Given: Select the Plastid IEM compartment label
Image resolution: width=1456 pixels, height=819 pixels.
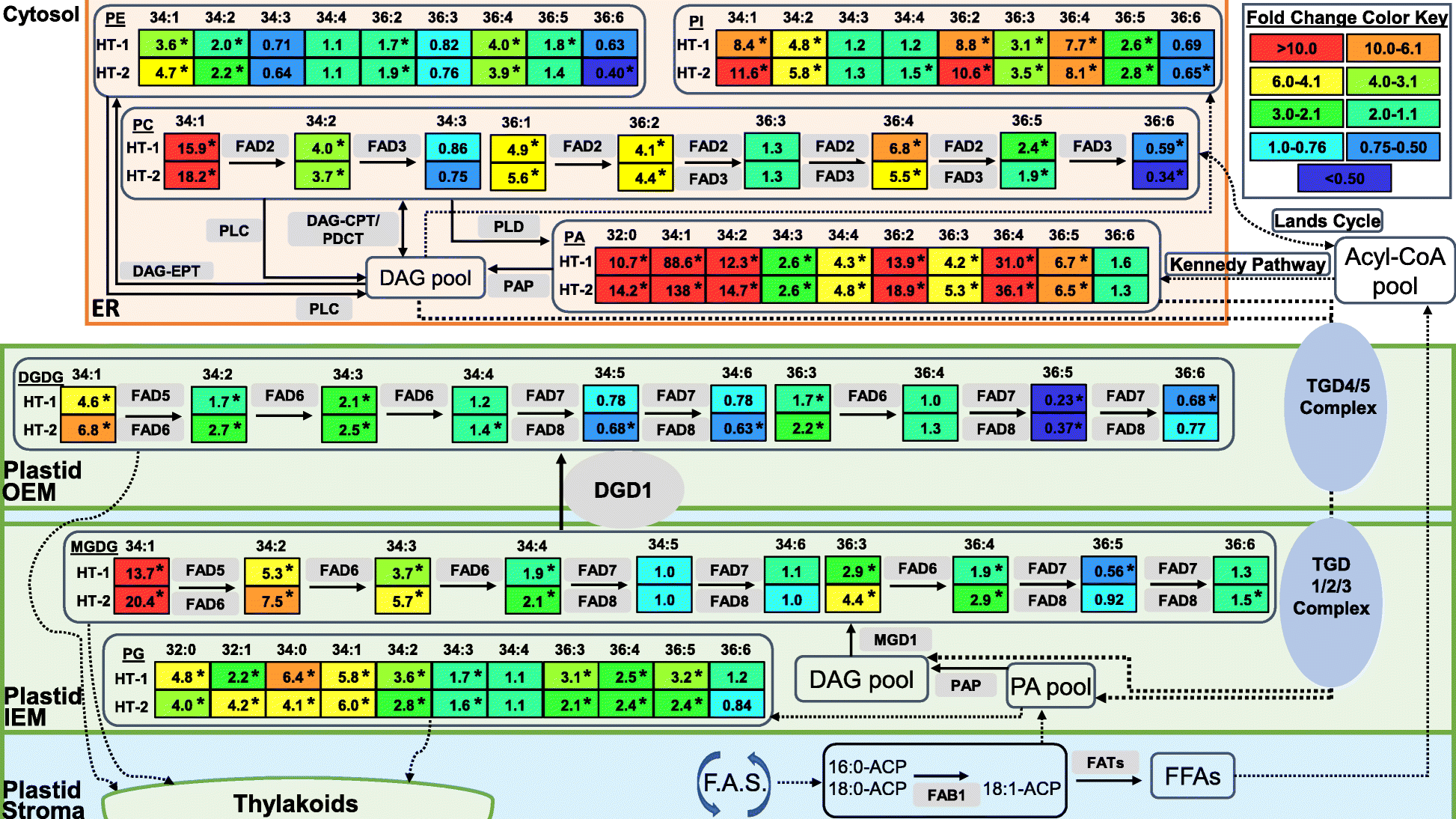Looking at the screenshot, I should point(43,706).
